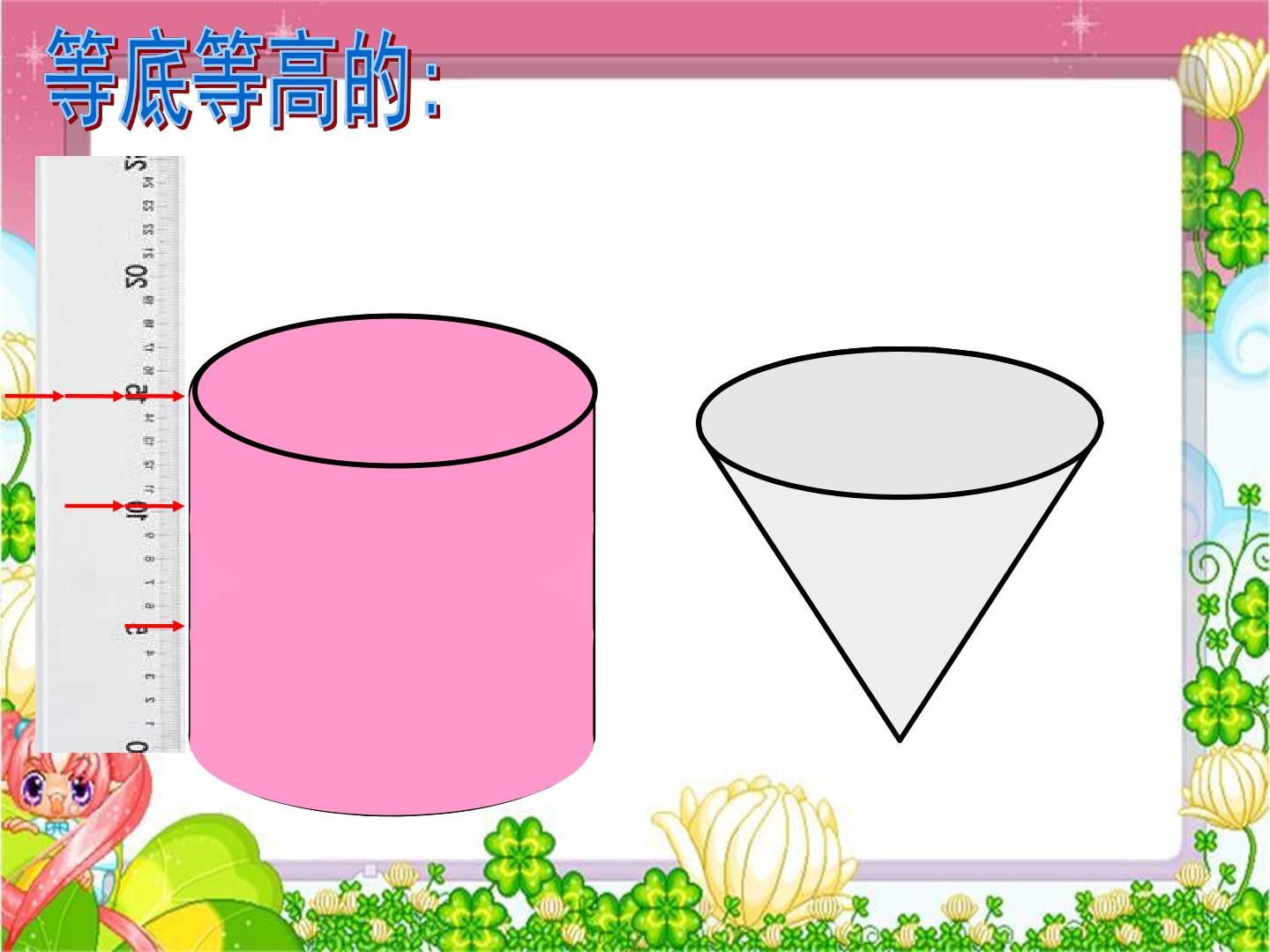
Task: Click the large four-leaf clover at upper right
Action: [1238, 229]
